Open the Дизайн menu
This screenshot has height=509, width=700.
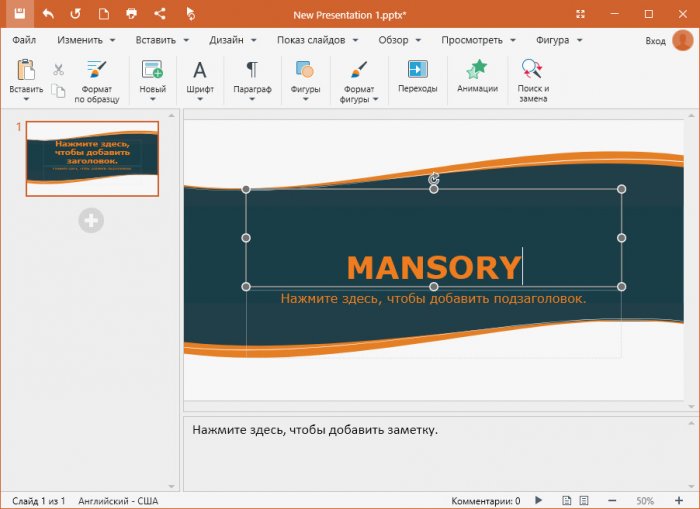233,40
